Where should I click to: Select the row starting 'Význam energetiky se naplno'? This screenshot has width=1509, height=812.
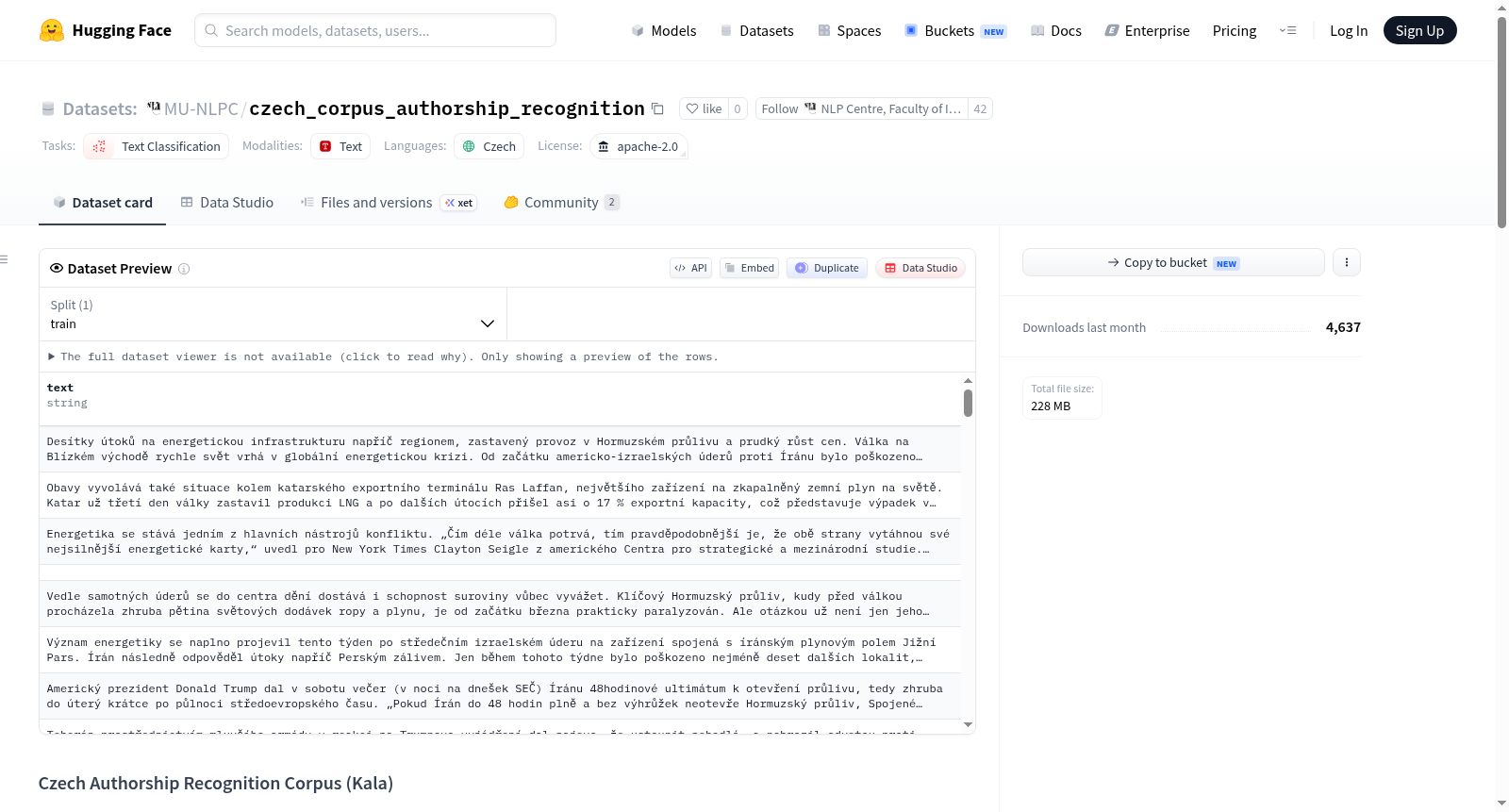pyautogui.click(x=500, y=650)
